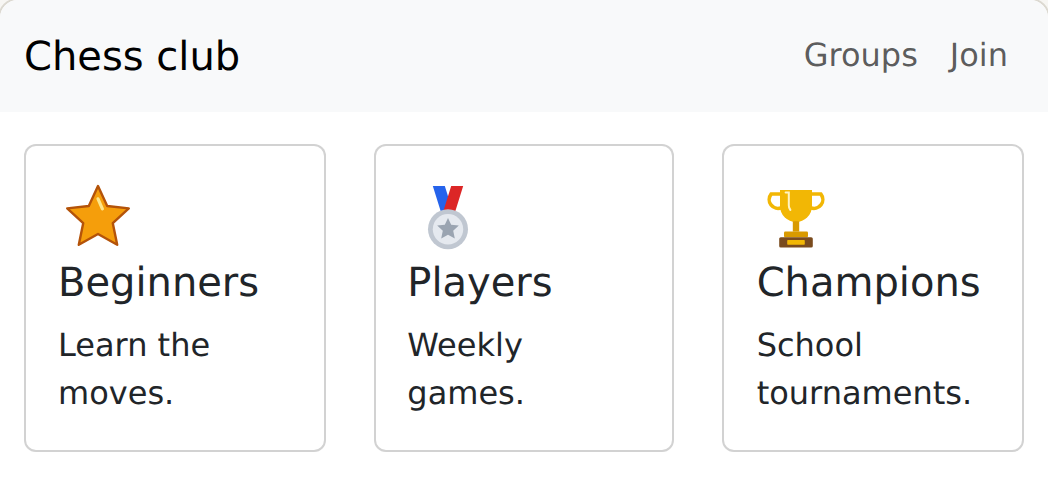This screenshot has width=1048, height=480.
Task: Click the gold trophy icon
Action: [x=795, y=218]
